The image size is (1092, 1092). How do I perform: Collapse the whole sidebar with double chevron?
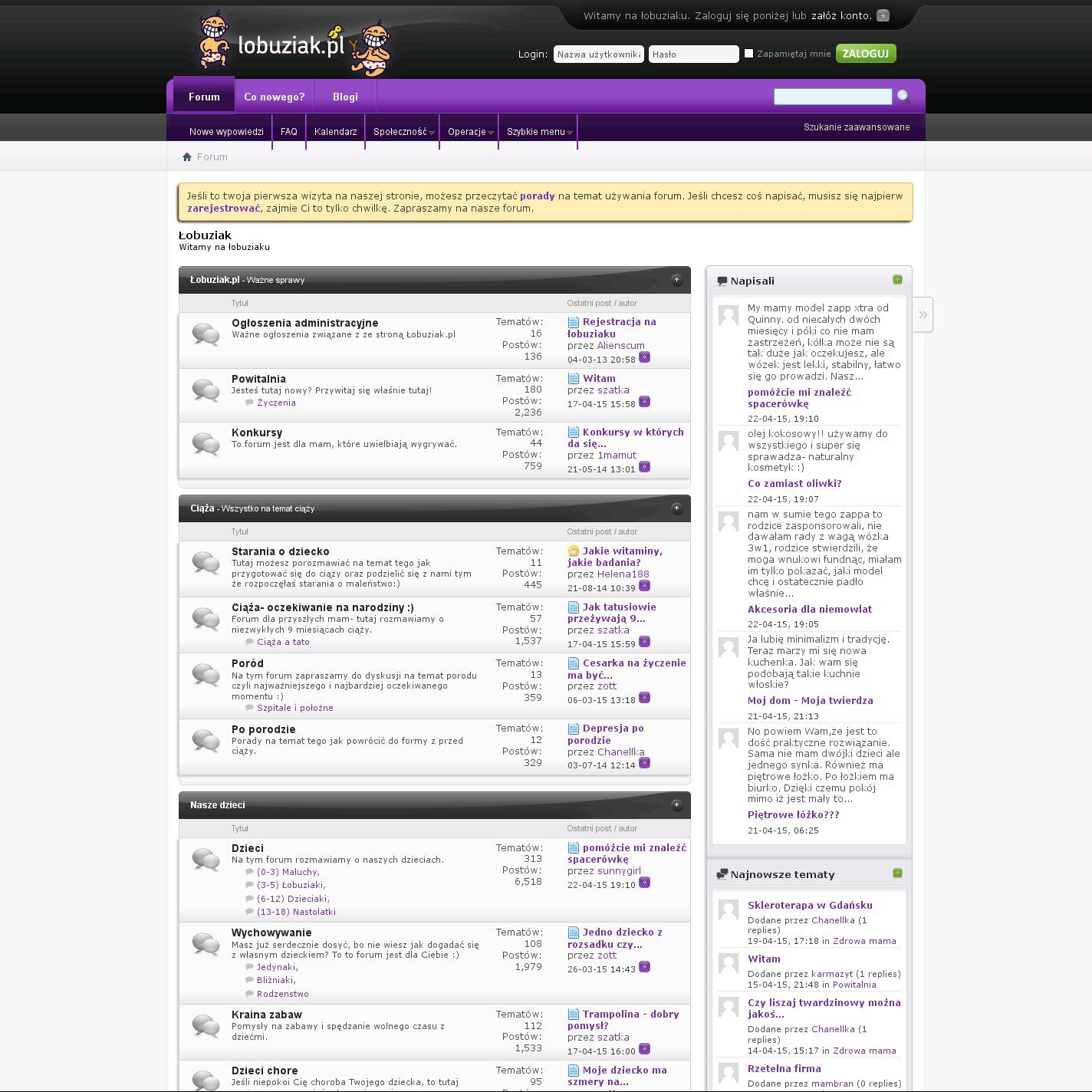[923, 314]
